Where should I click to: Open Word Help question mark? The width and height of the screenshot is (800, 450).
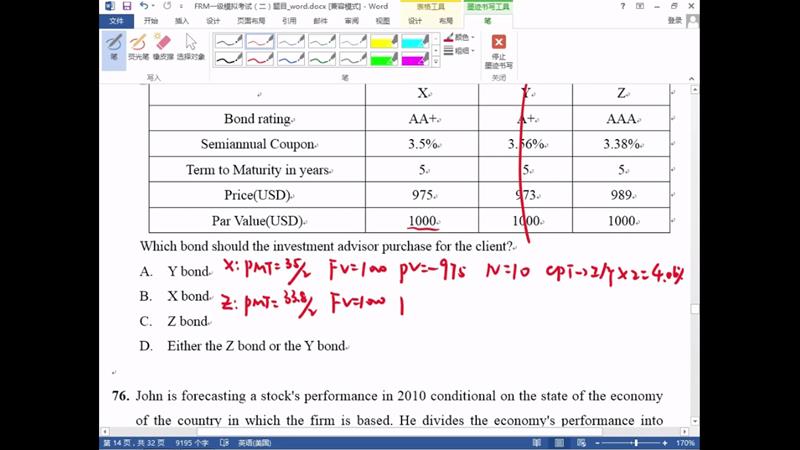click(x=622, y=6)
